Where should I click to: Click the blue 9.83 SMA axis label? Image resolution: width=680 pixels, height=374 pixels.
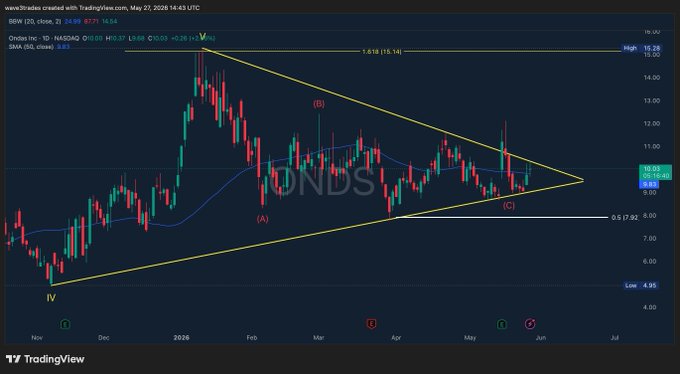[648, 184]
